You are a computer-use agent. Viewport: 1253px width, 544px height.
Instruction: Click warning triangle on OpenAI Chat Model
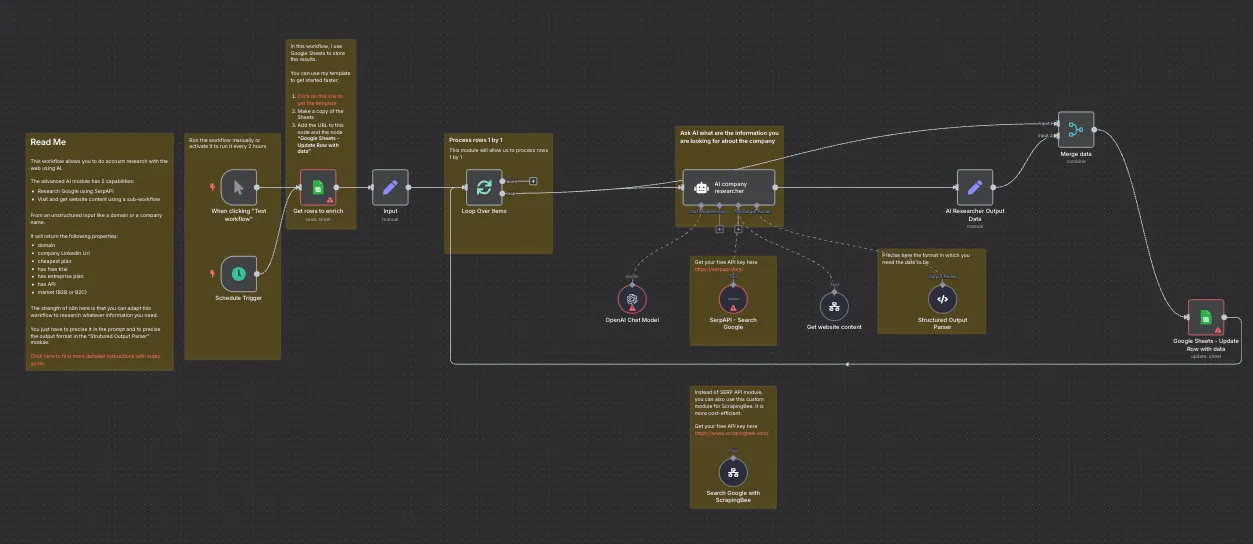click(x=632, y=308)
